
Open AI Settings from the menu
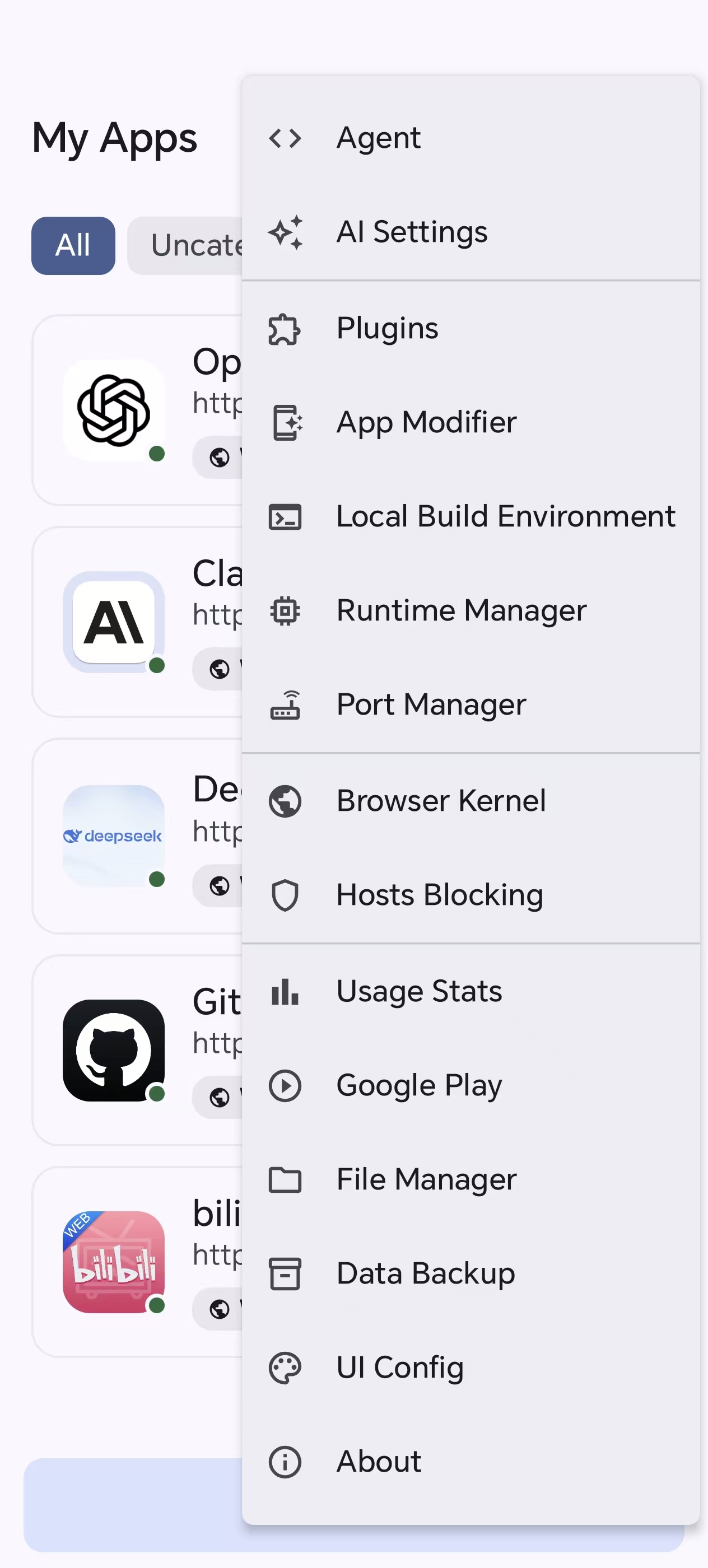pos(471,232)
